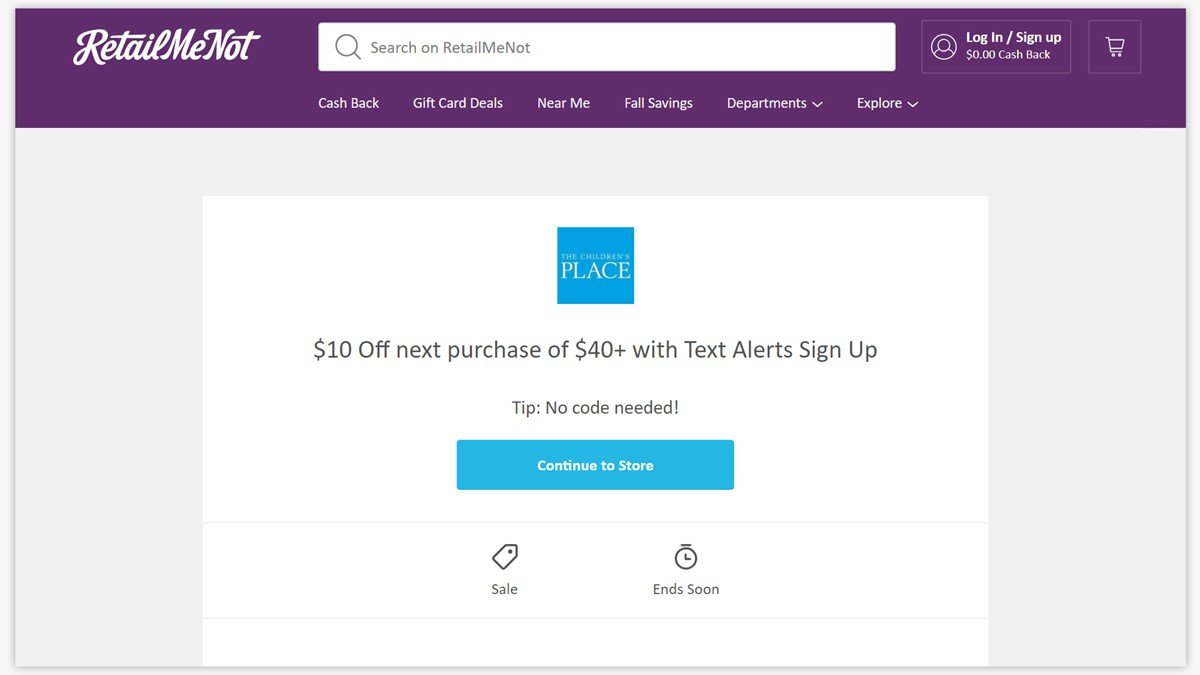1200x675 pixels.
Task: Click the Departments chevron arrow
Action: coord(817,104)
